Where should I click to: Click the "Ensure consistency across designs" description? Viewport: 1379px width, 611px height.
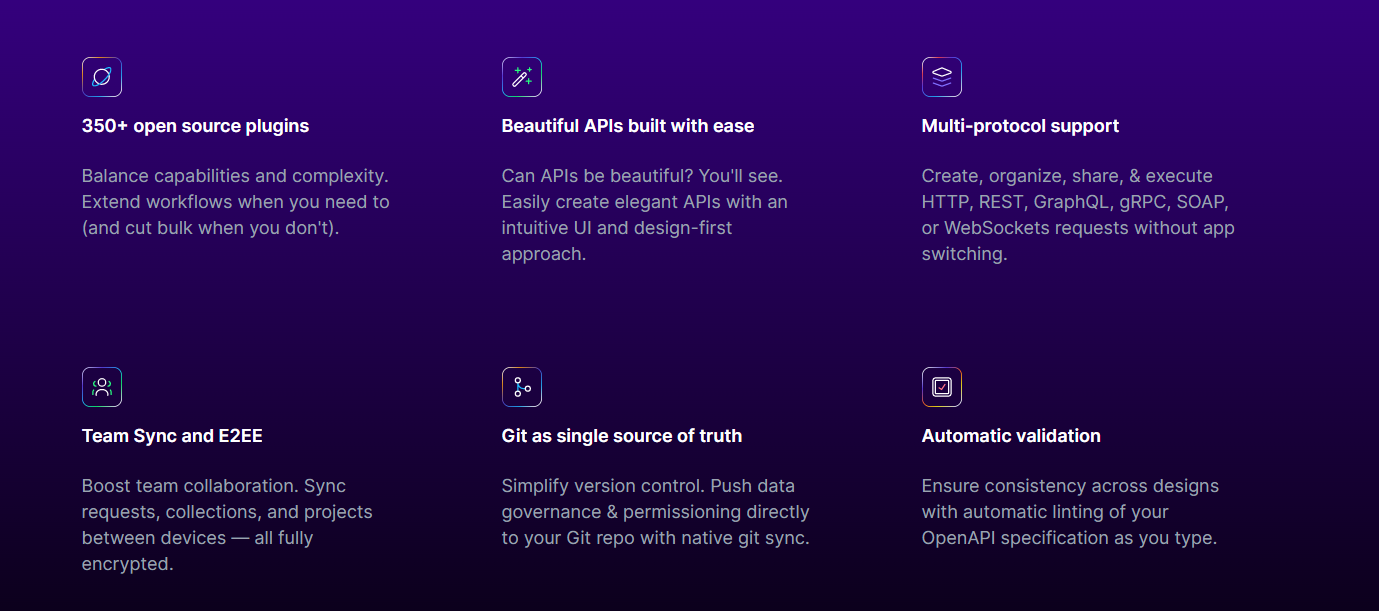click(x=1070, y=512)
